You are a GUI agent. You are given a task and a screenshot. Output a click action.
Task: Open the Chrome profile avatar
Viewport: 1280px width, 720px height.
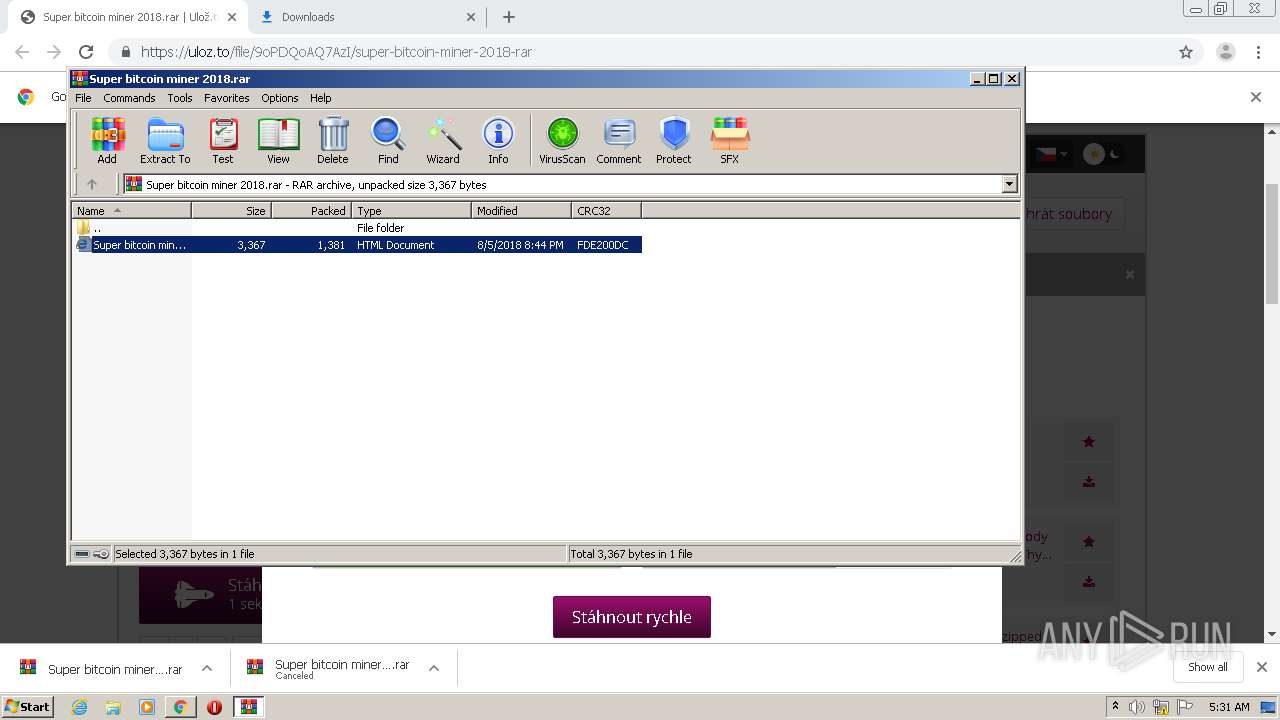[1225, 52]
